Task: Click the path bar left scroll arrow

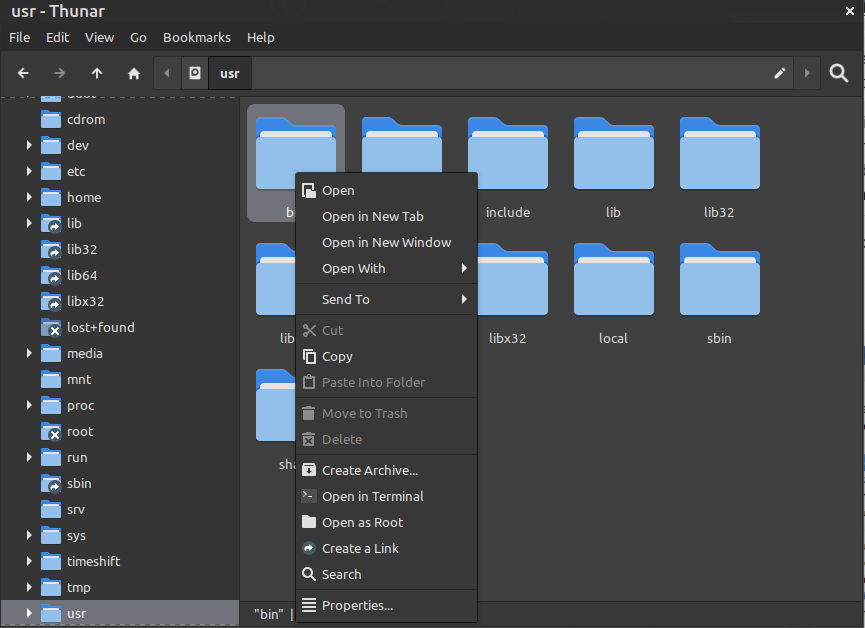Action: [x=167, y=73]
